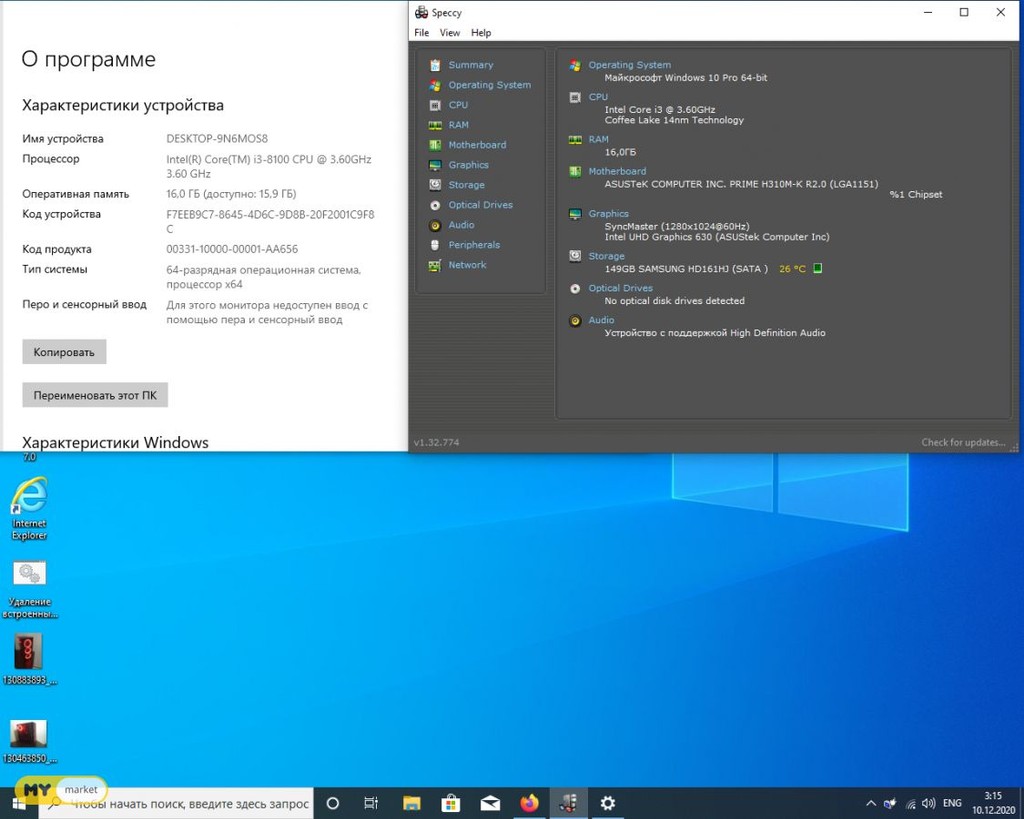The width and height of the screenshot is (1024, 819).
Task: Click the Audio heading link in summary pane
Action: coord(601,320)
